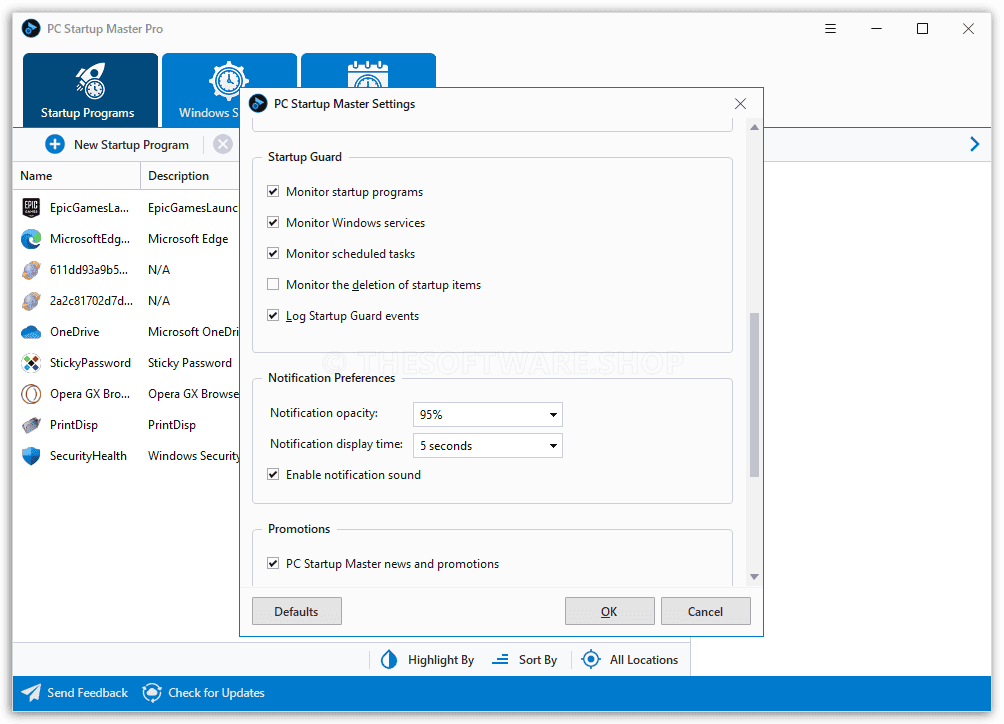The height and width of the screenshot is (724, 1004).
Task: Click the PrintDisp entry icon
Action: pyautogui.click(x=31, y=424)
